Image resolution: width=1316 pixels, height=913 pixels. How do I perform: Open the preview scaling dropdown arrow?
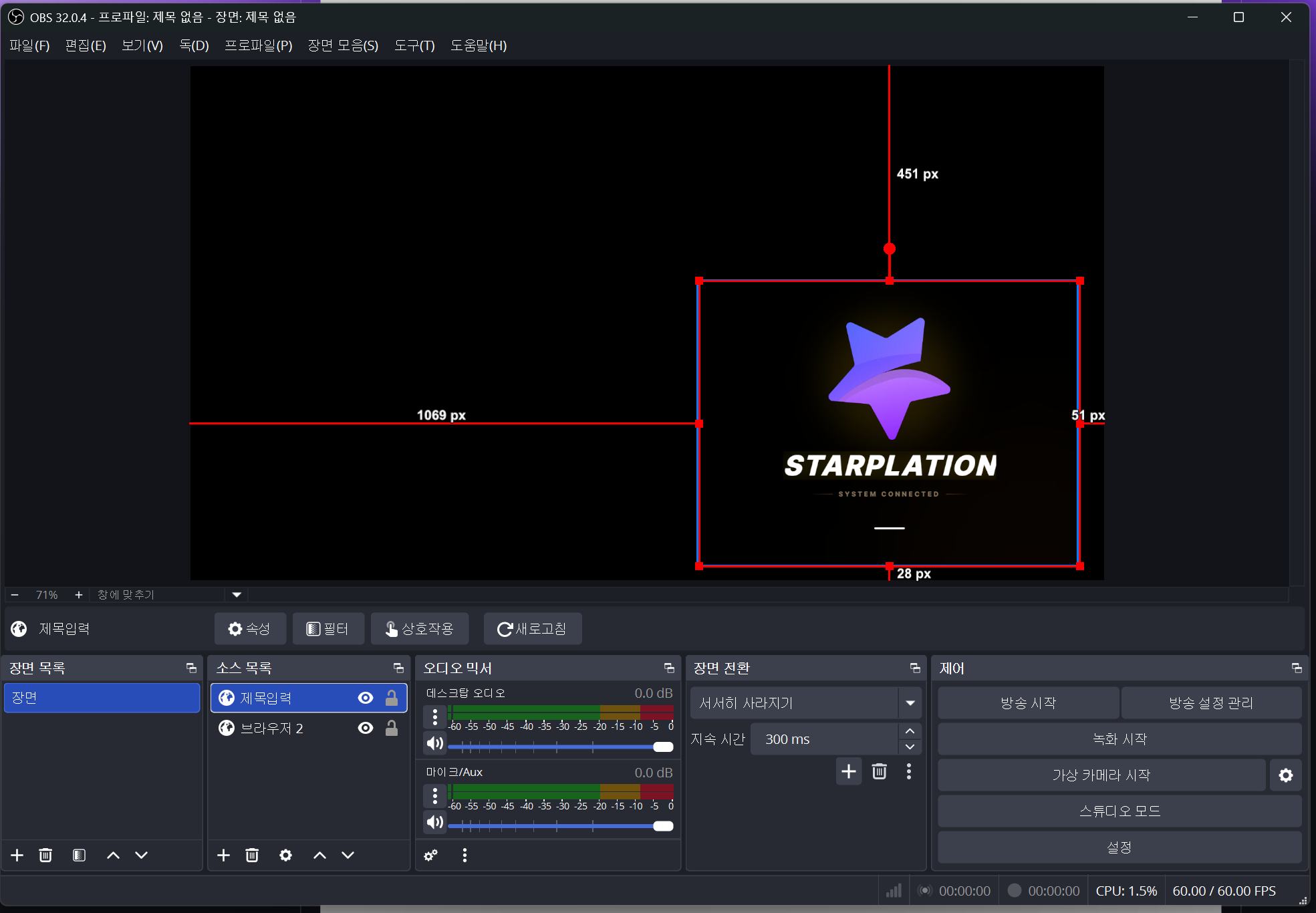(237, 595)
